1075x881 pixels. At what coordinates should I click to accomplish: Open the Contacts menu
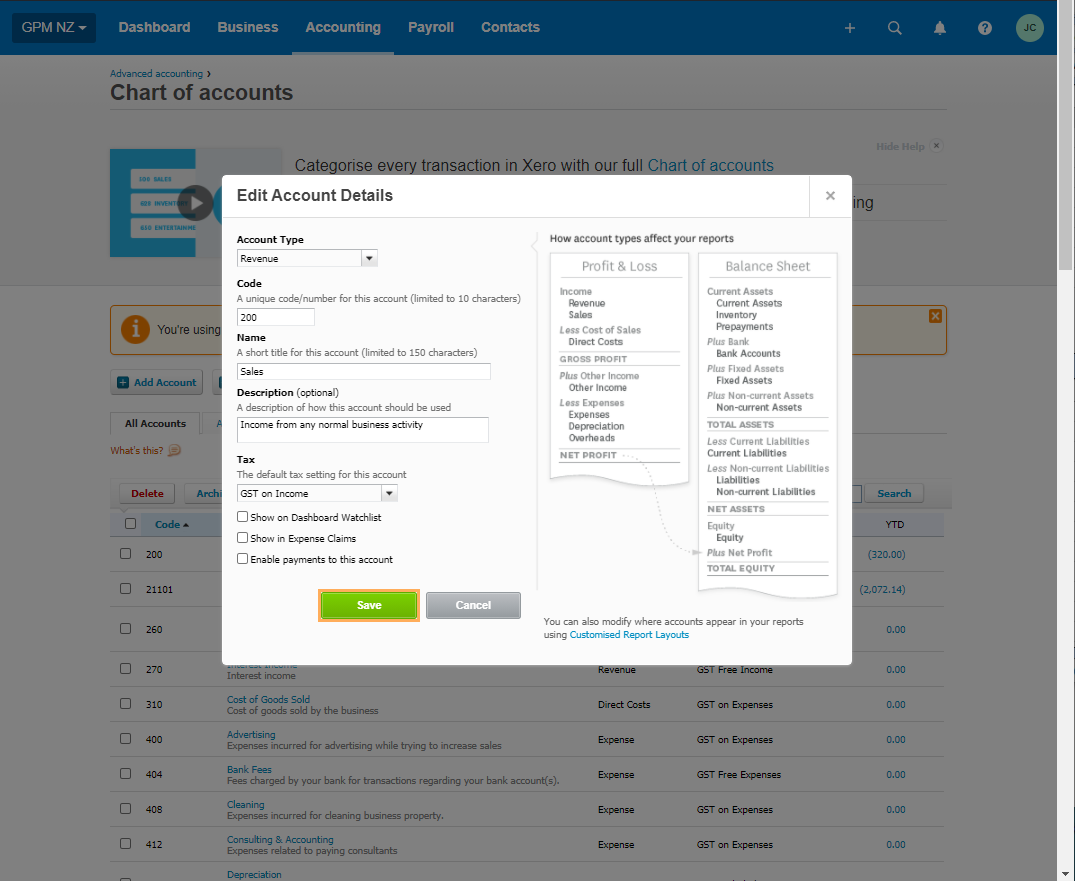coord(510,28)
